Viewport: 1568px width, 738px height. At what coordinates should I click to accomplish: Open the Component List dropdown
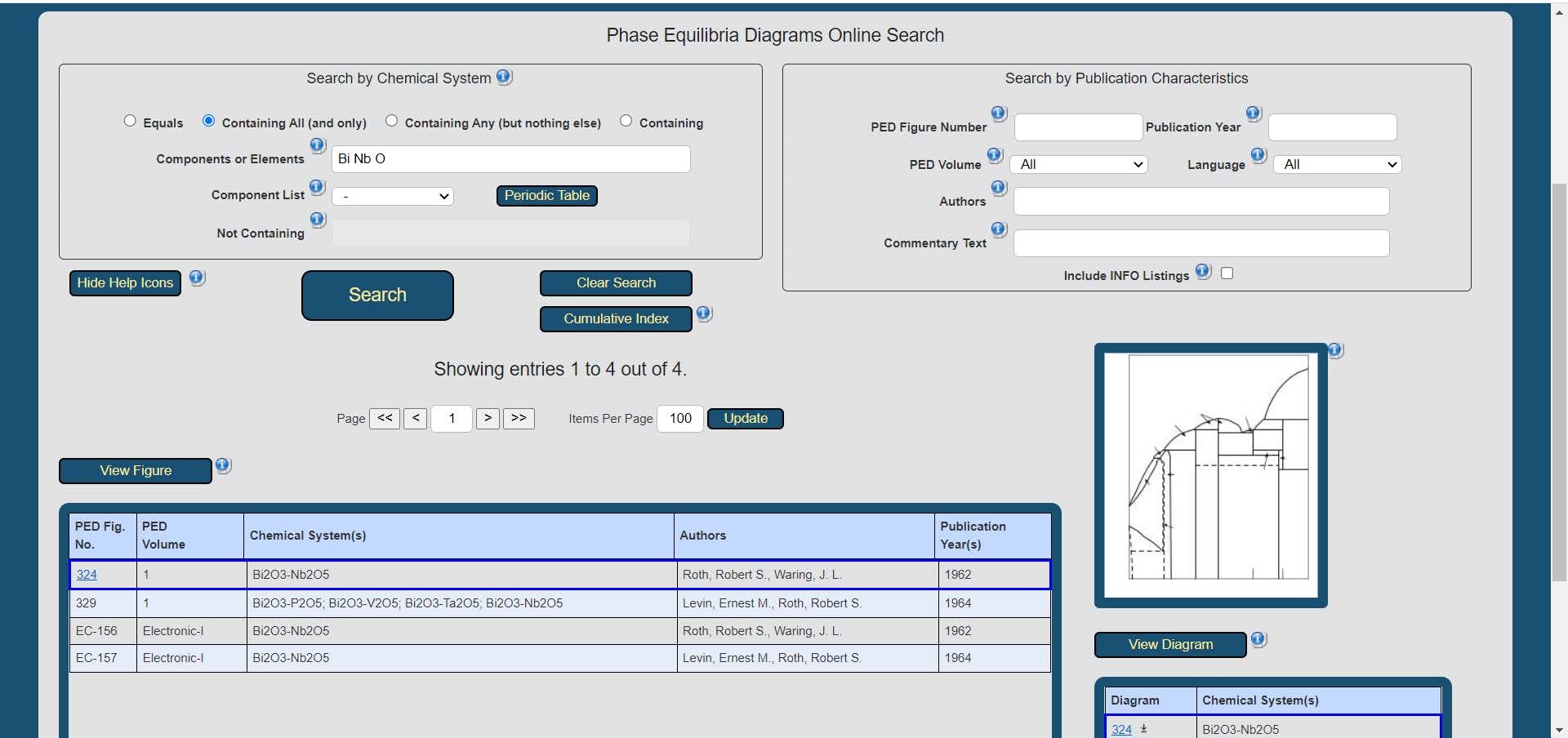(x=393, y=197)
